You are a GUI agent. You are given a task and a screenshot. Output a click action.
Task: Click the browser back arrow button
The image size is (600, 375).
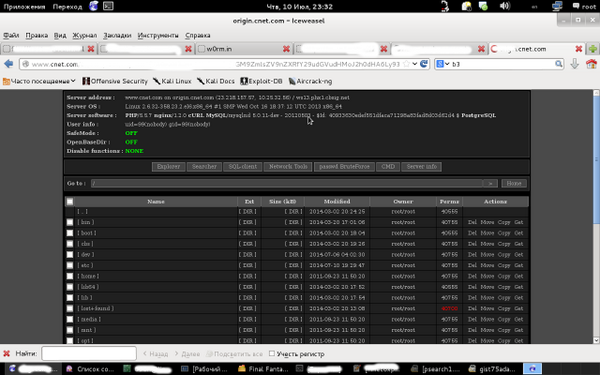pyautogui.click(x=8, y=64)
